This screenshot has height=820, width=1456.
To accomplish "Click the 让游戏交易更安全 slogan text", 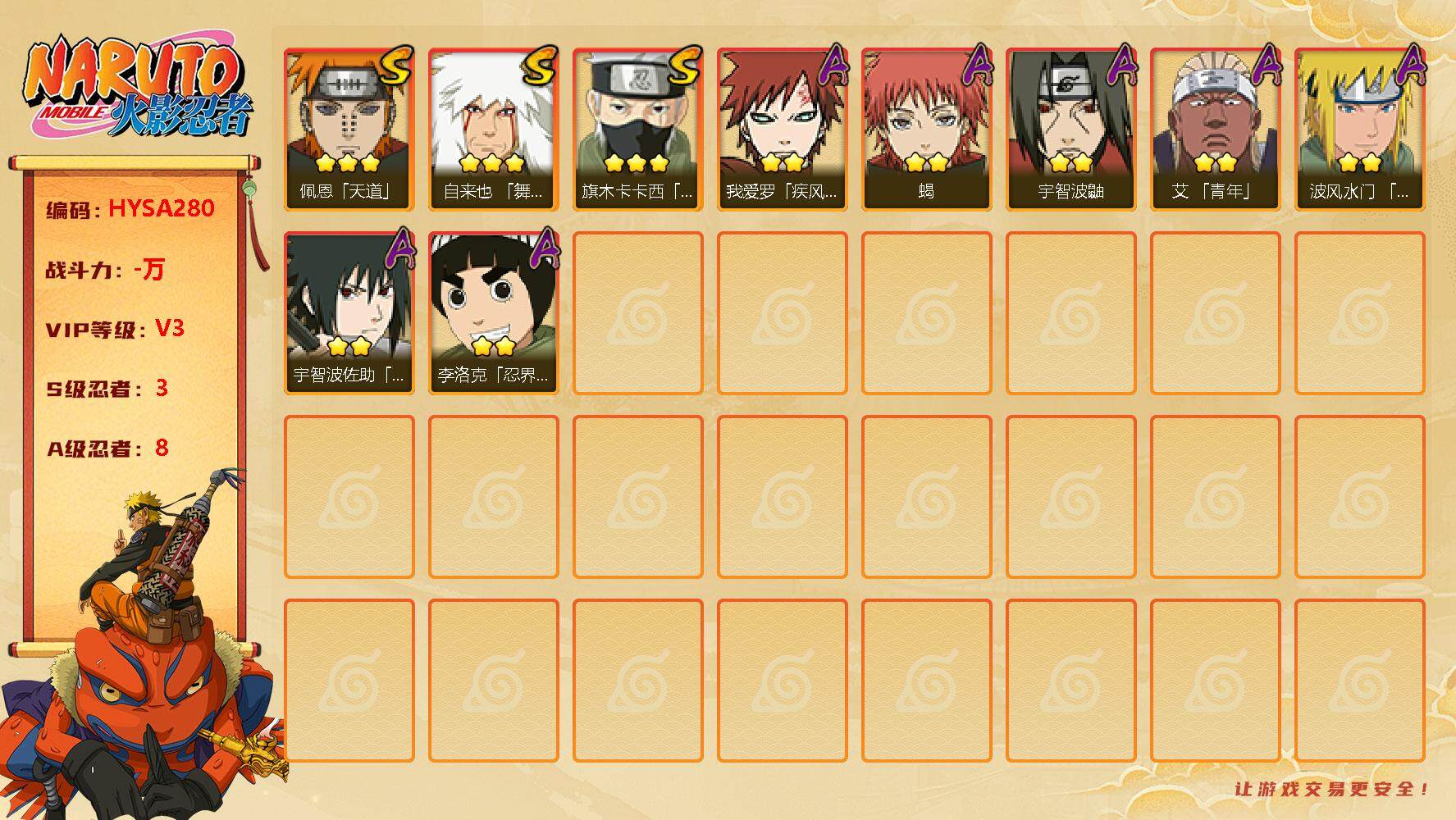I will click(1332, 789).
